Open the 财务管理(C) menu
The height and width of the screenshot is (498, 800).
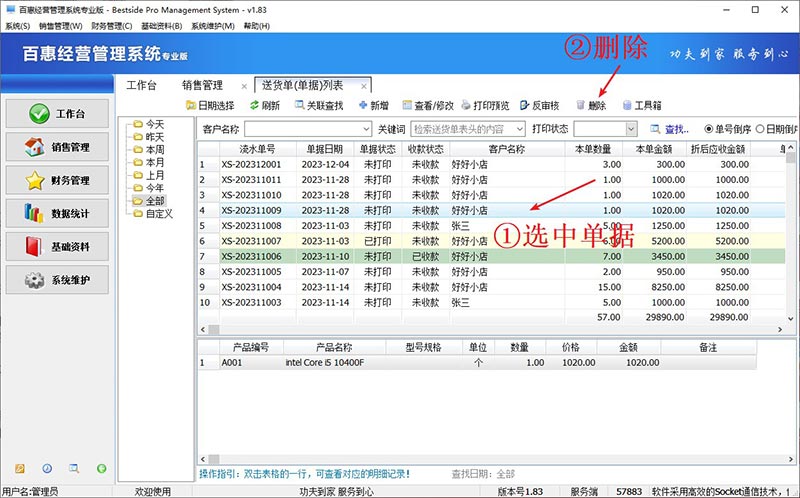111,26
